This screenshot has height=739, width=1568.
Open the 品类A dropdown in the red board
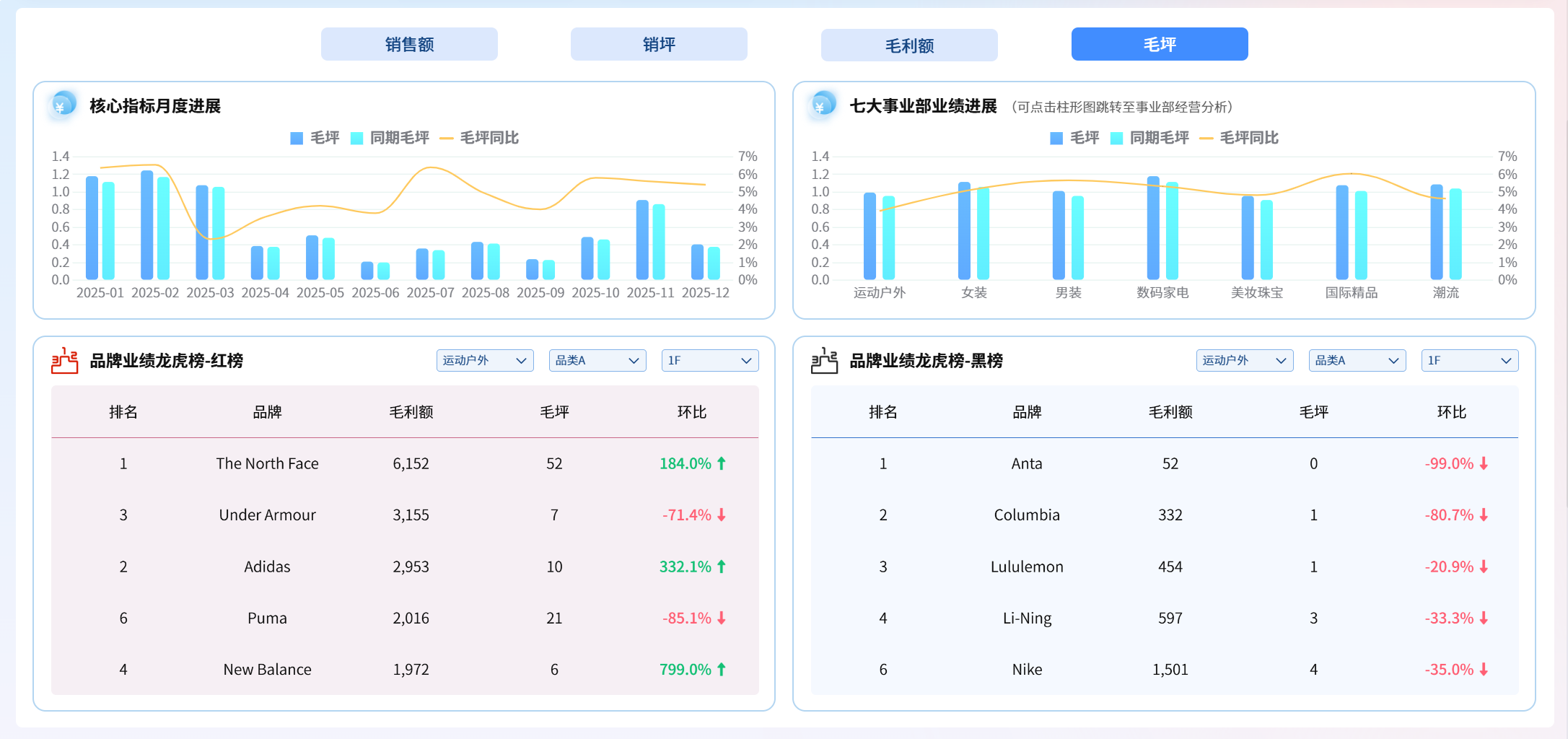(597, 360)
